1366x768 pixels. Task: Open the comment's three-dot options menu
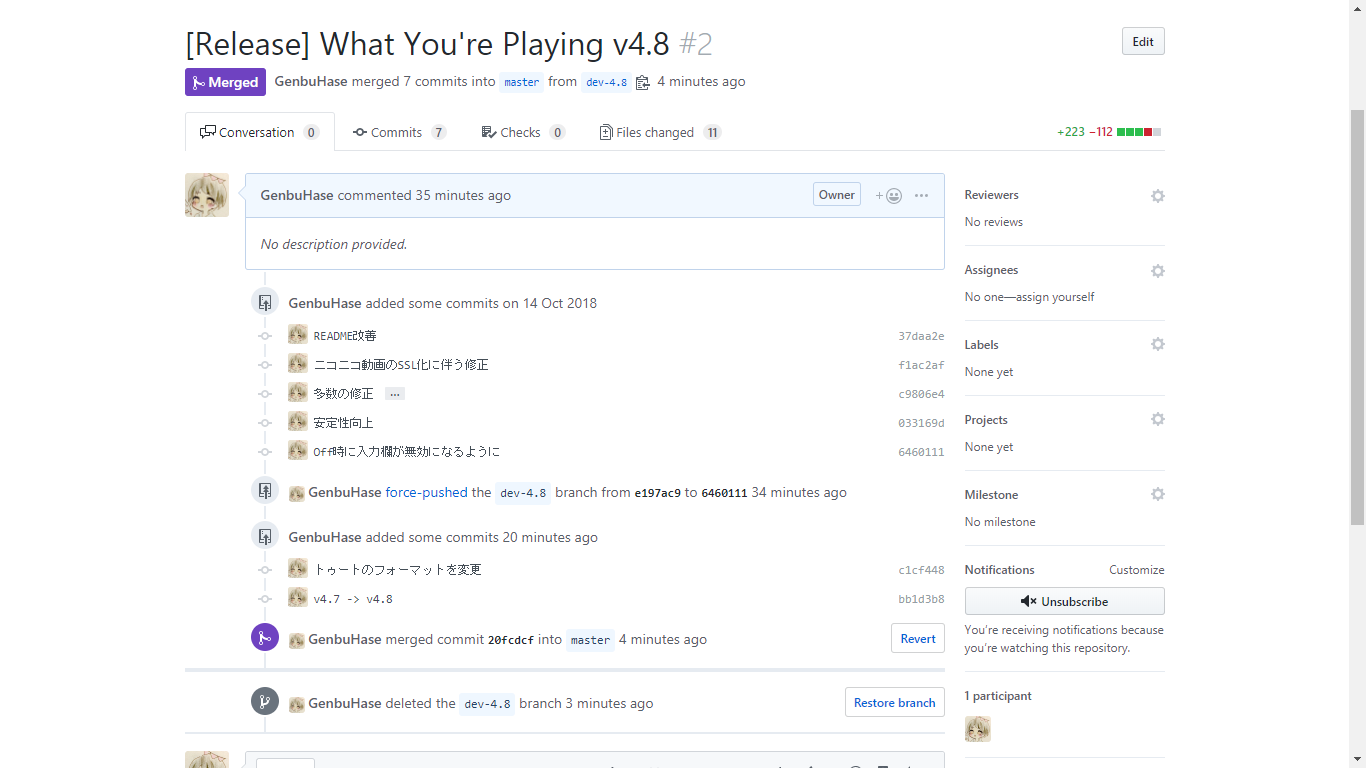point(921,196)
